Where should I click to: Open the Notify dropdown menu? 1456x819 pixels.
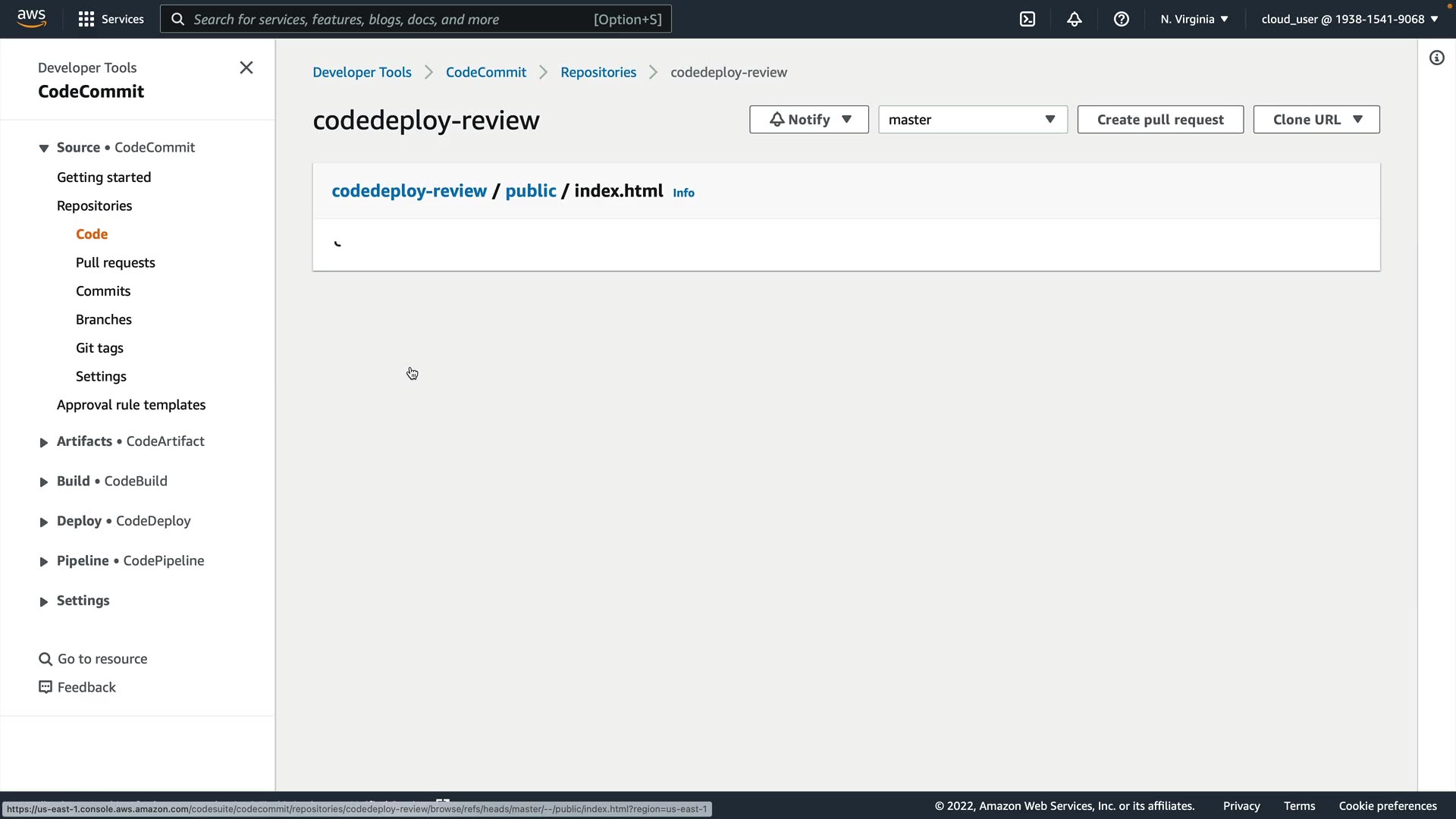(808, 120)
